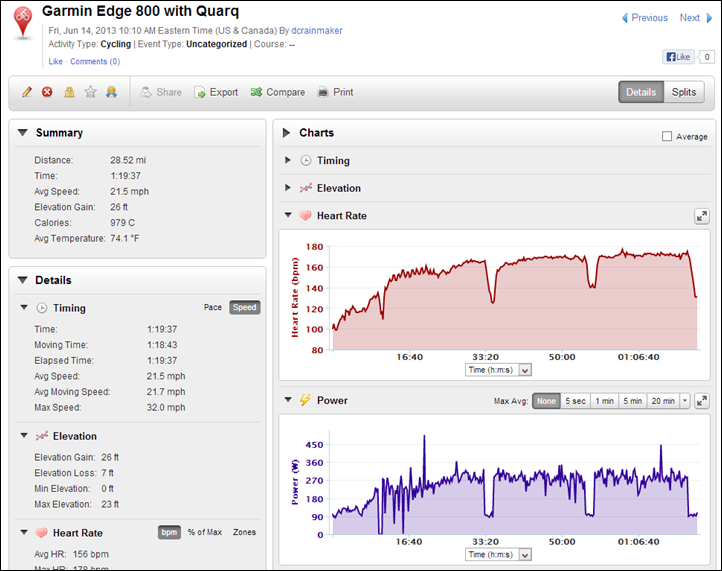Click the Compare arrows icon
722x571 pixels.
tap(256, 92)
